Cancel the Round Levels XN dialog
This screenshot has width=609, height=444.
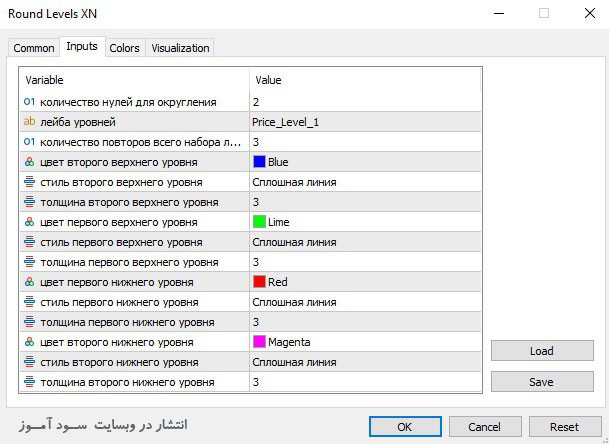pyautogui.click(x=485, y=427)
